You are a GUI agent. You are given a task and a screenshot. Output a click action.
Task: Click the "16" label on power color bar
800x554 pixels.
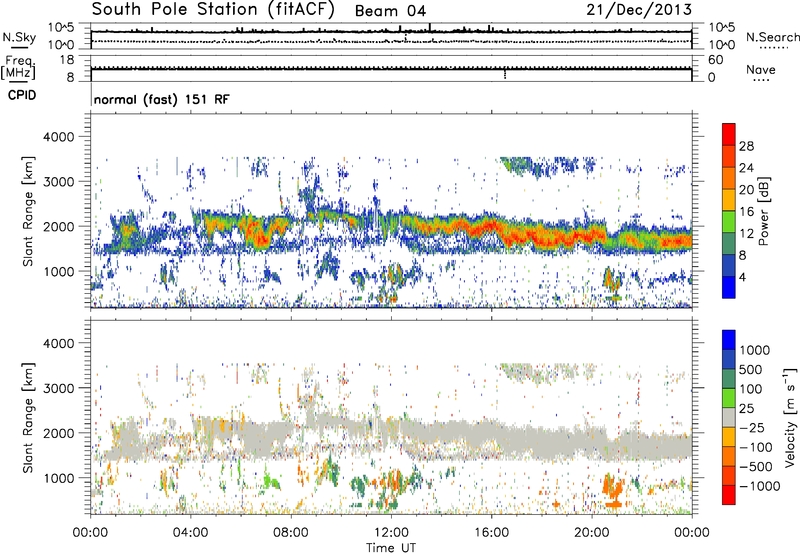click(746, 212)
